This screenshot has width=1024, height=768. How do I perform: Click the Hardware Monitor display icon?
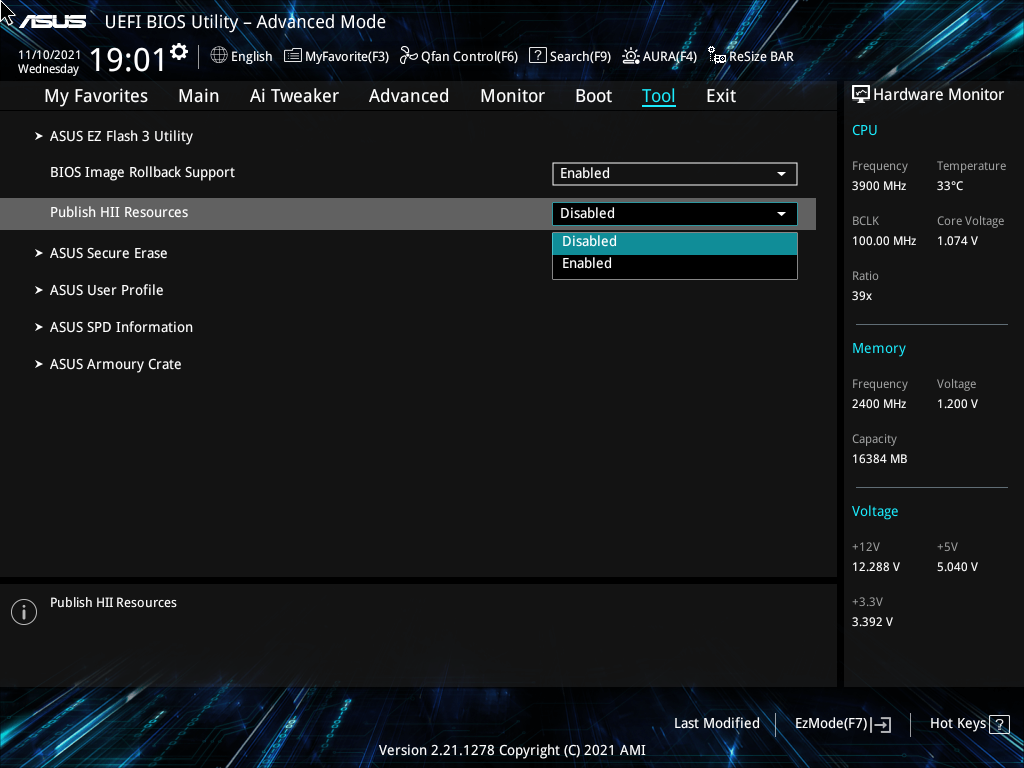pos(861,95)
